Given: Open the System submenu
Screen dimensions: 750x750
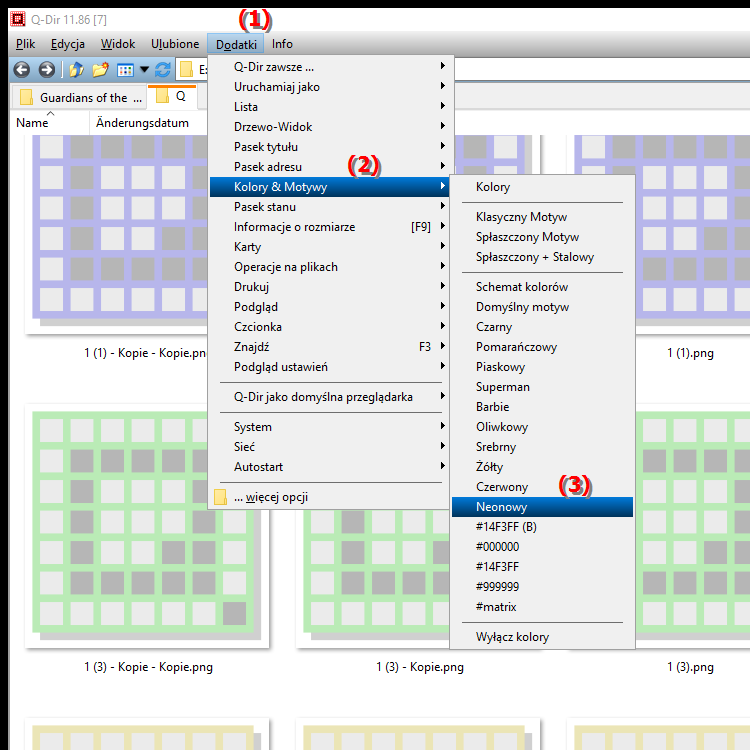Looking at the screenshot, I should (329, 427).
